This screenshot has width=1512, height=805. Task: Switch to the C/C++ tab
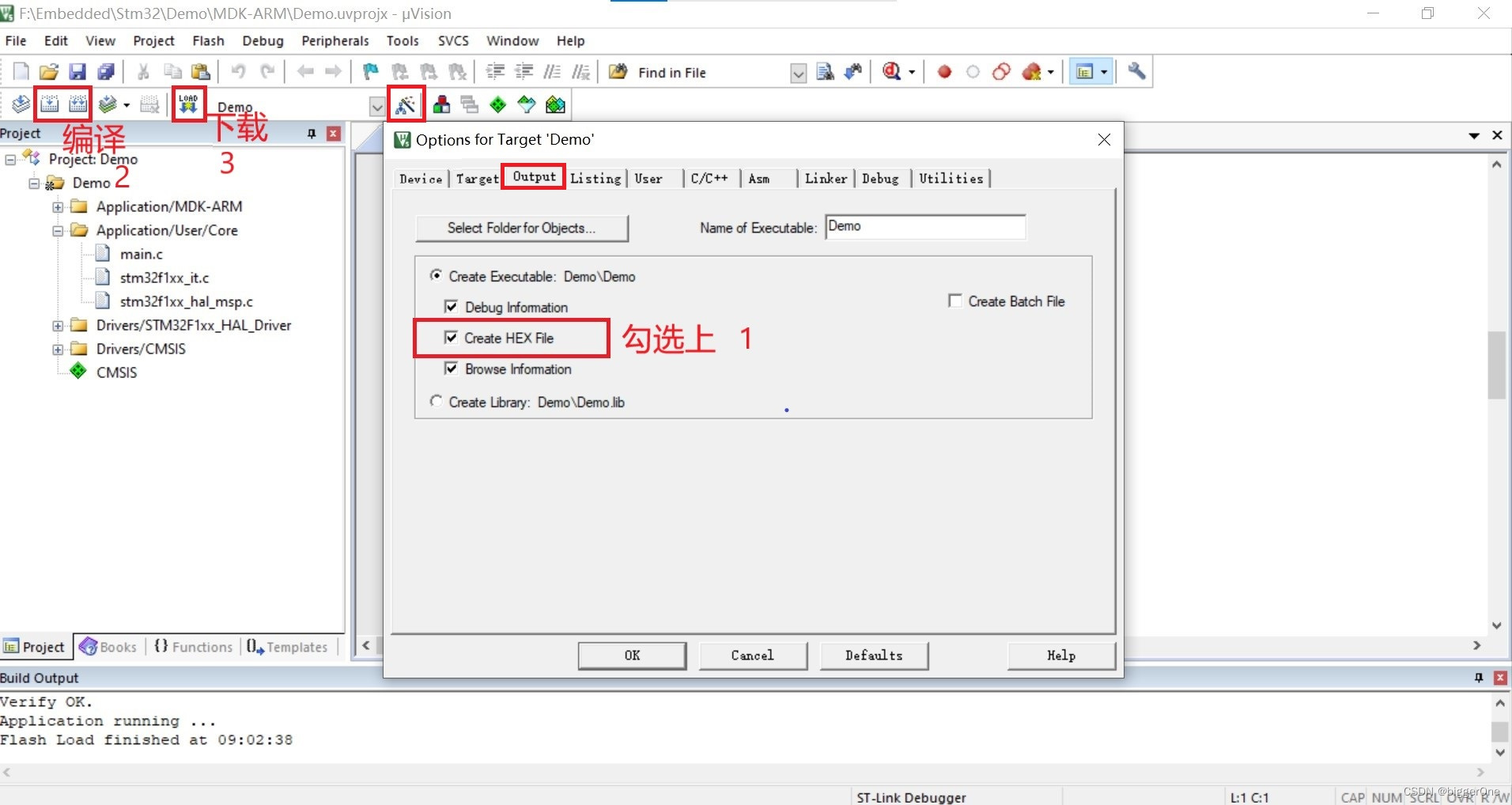click(709, 179)
